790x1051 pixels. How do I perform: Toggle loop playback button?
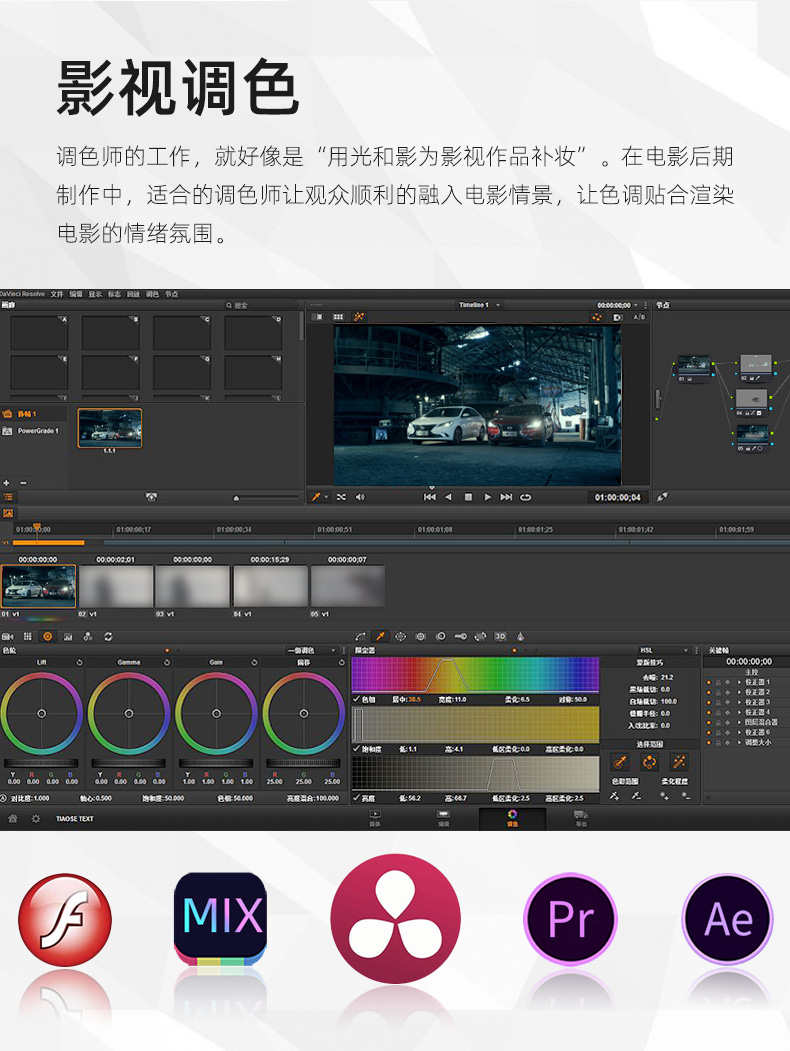[x=526, y=497]
